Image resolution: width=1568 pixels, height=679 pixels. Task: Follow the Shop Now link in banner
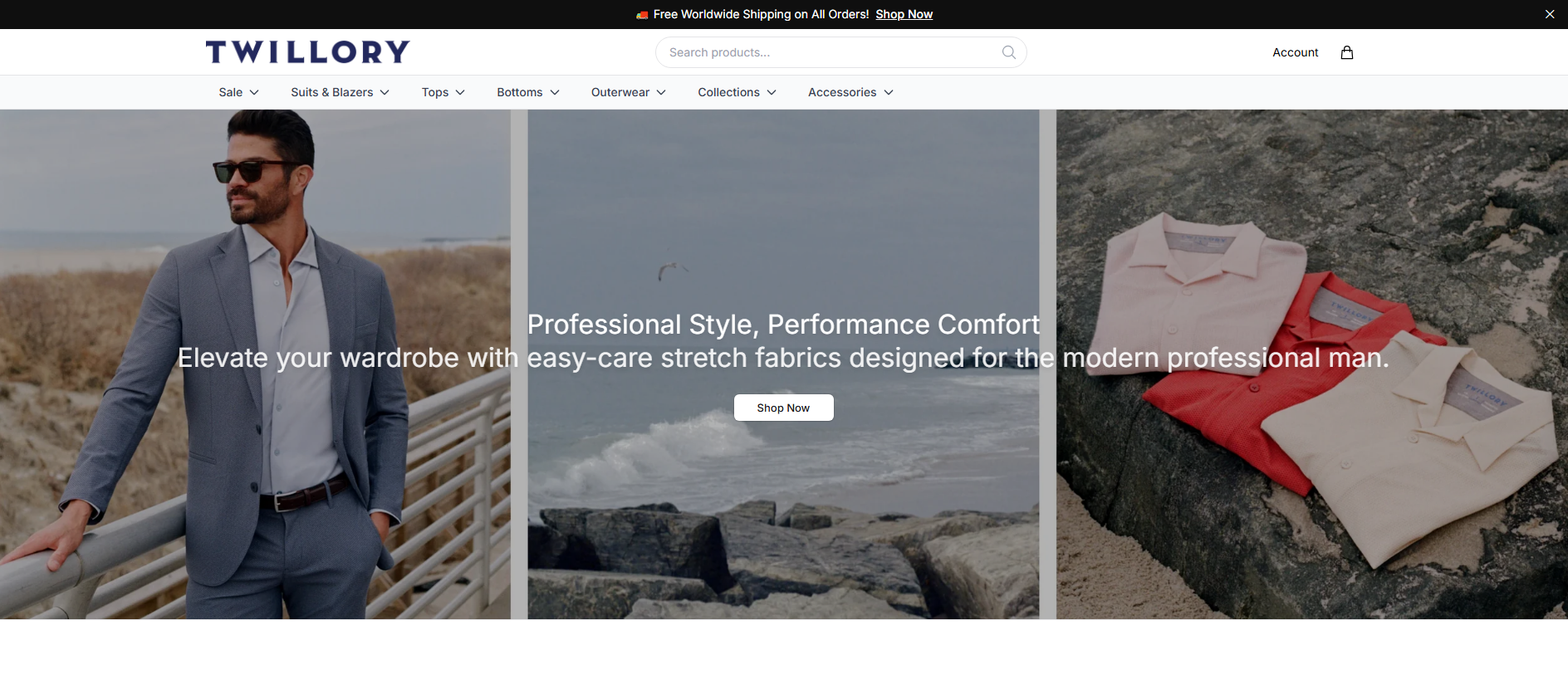pyautogui.click(x=904, y=14)
